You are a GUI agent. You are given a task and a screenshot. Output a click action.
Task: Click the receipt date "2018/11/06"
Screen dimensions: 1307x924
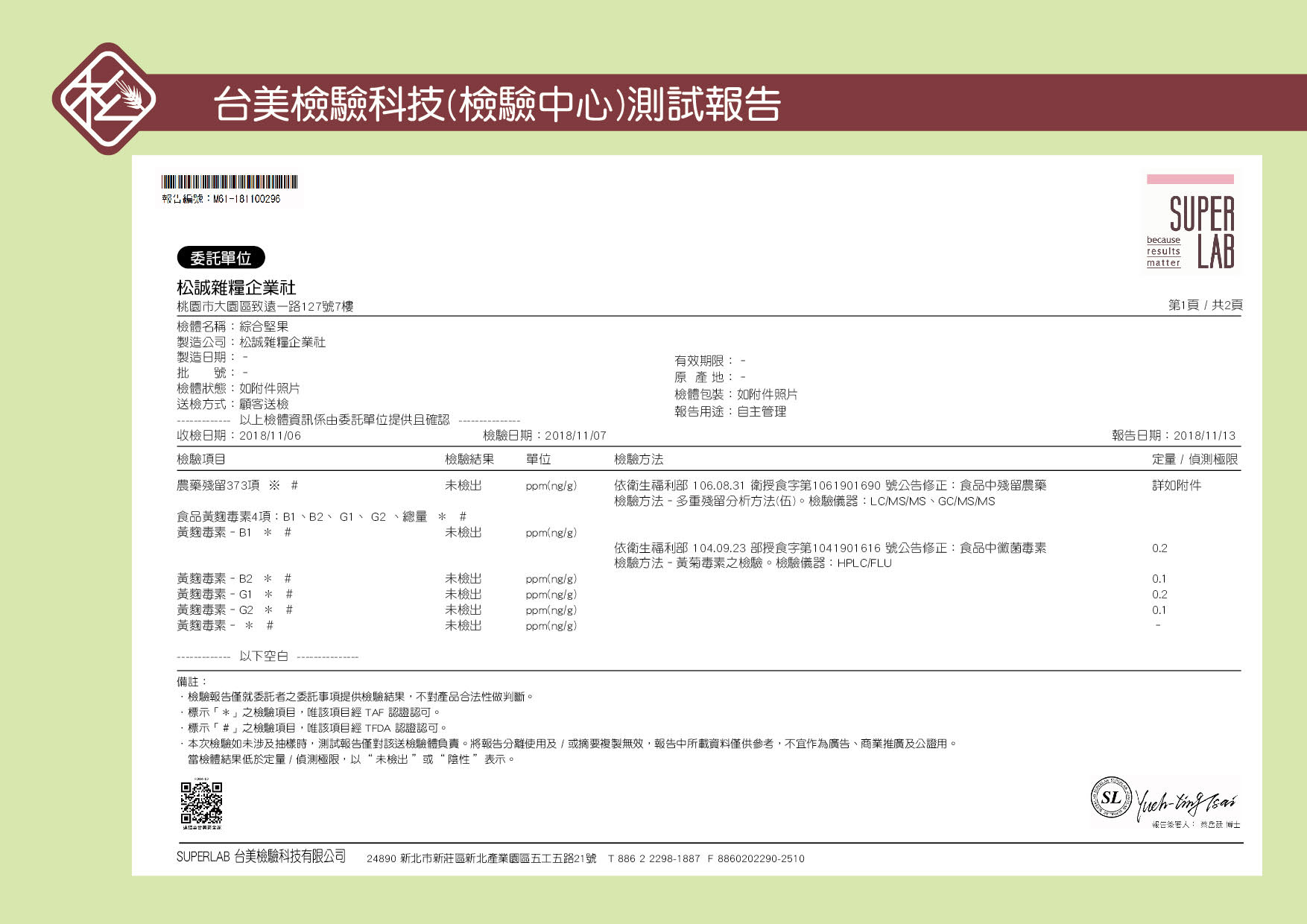point(270,436)
